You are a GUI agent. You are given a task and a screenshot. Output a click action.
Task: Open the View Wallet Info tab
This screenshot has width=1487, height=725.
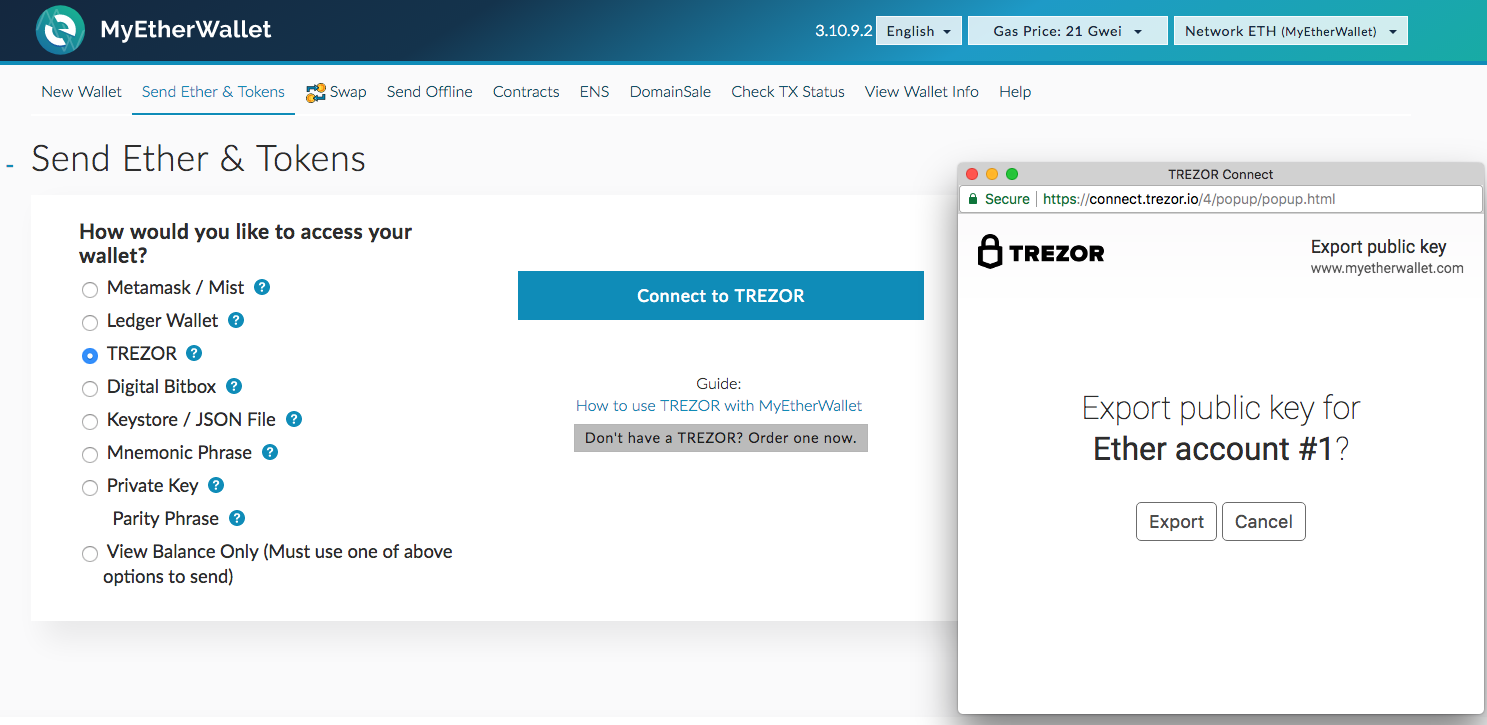[922, 92]
